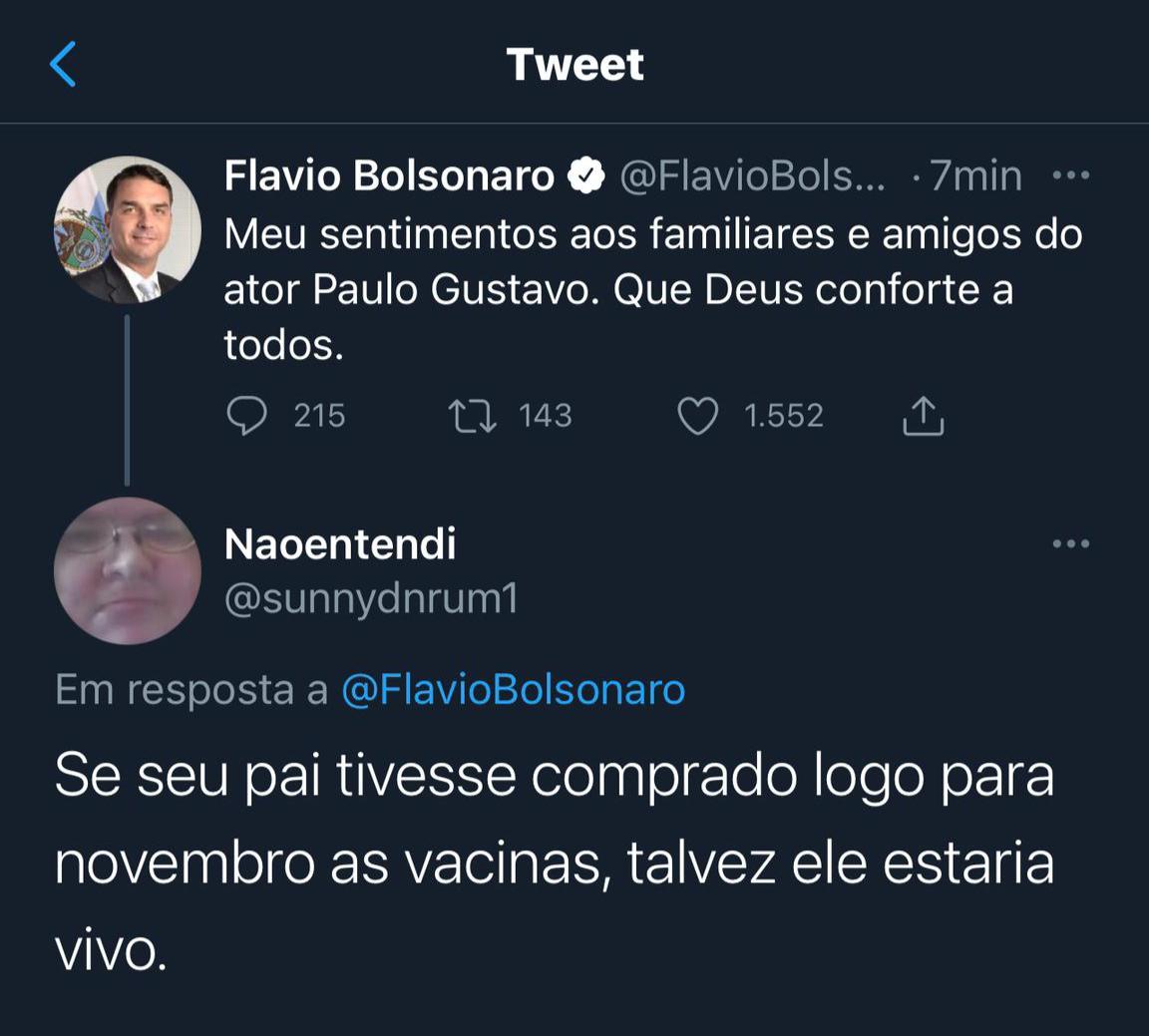Go back using the blue arrow
The height and width of the screenshot is (1036, 1149).
[63, 65]
